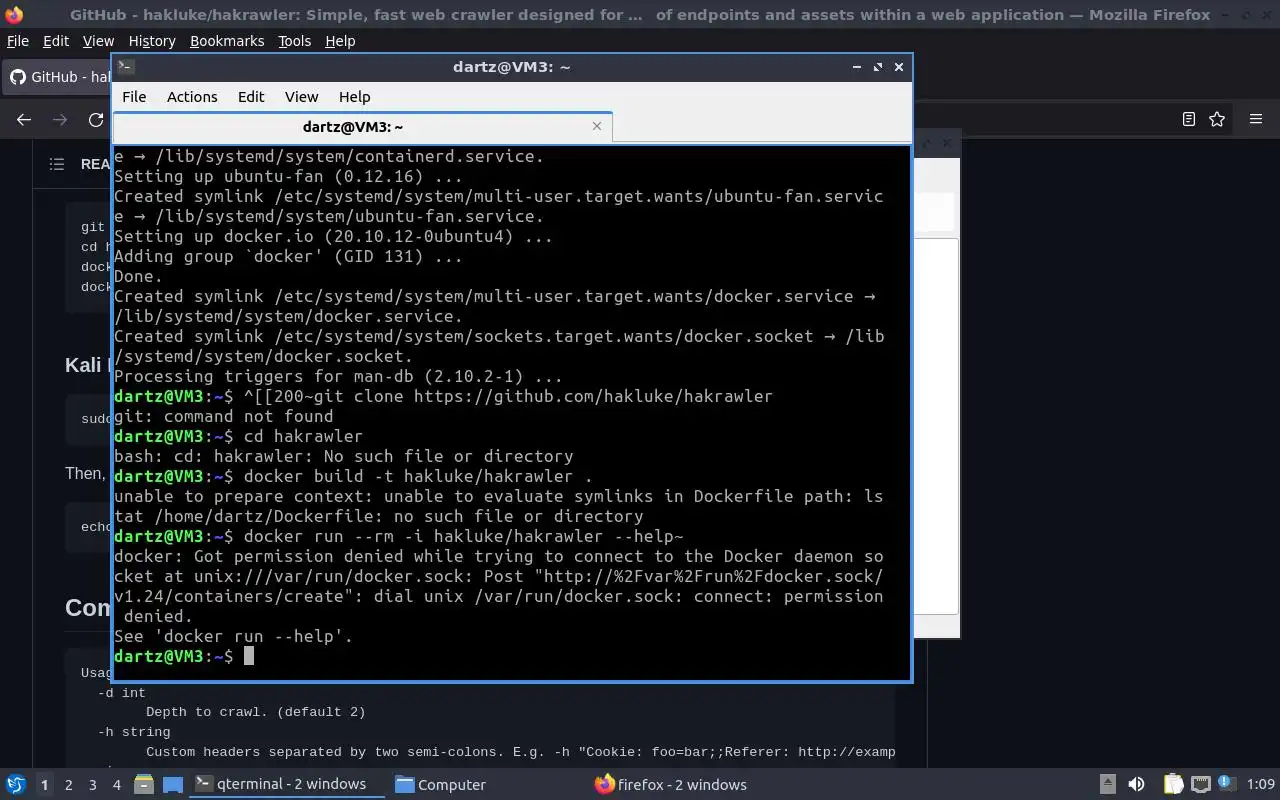The height and width of the screenshot is (800, 1280).
Task: Open the terminal's File menu
Action: point(134,97)
